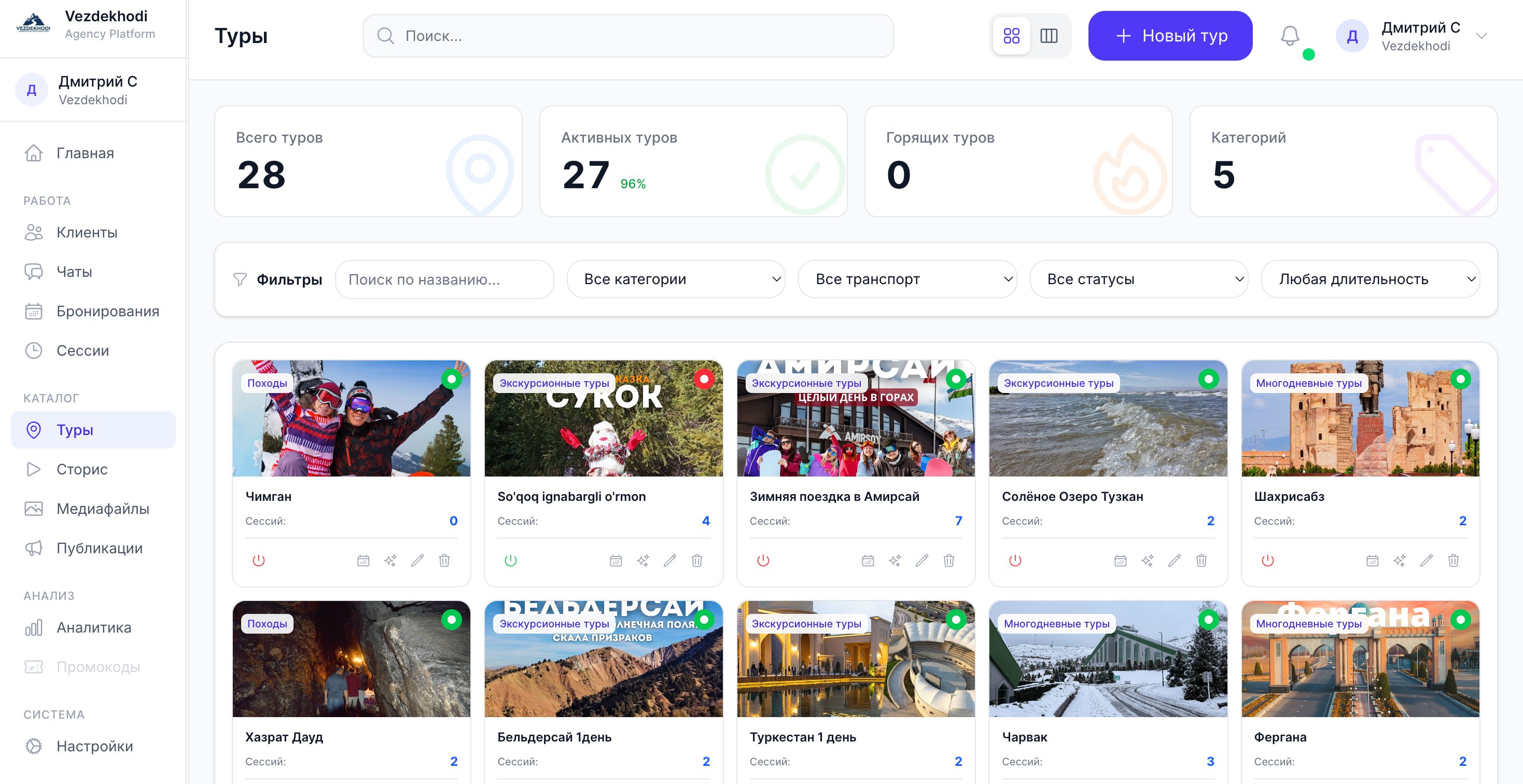The width and height of the screenshot is (1523, 784).
Task: Switch to the grid view layout
Action: coord(1012,36)
